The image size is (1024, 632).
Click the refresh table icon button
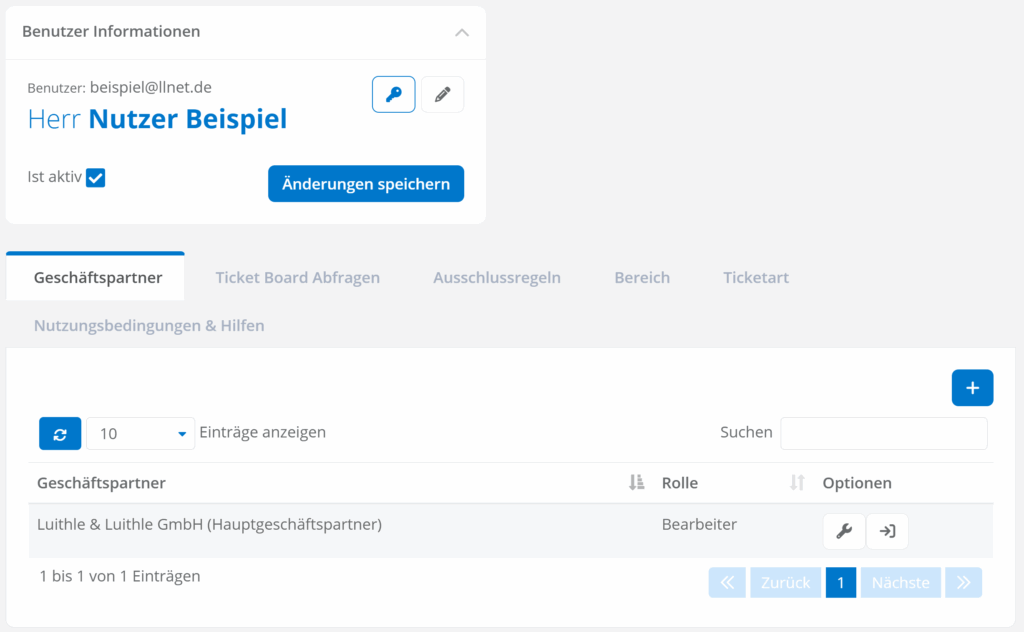[x=60, y=434]
